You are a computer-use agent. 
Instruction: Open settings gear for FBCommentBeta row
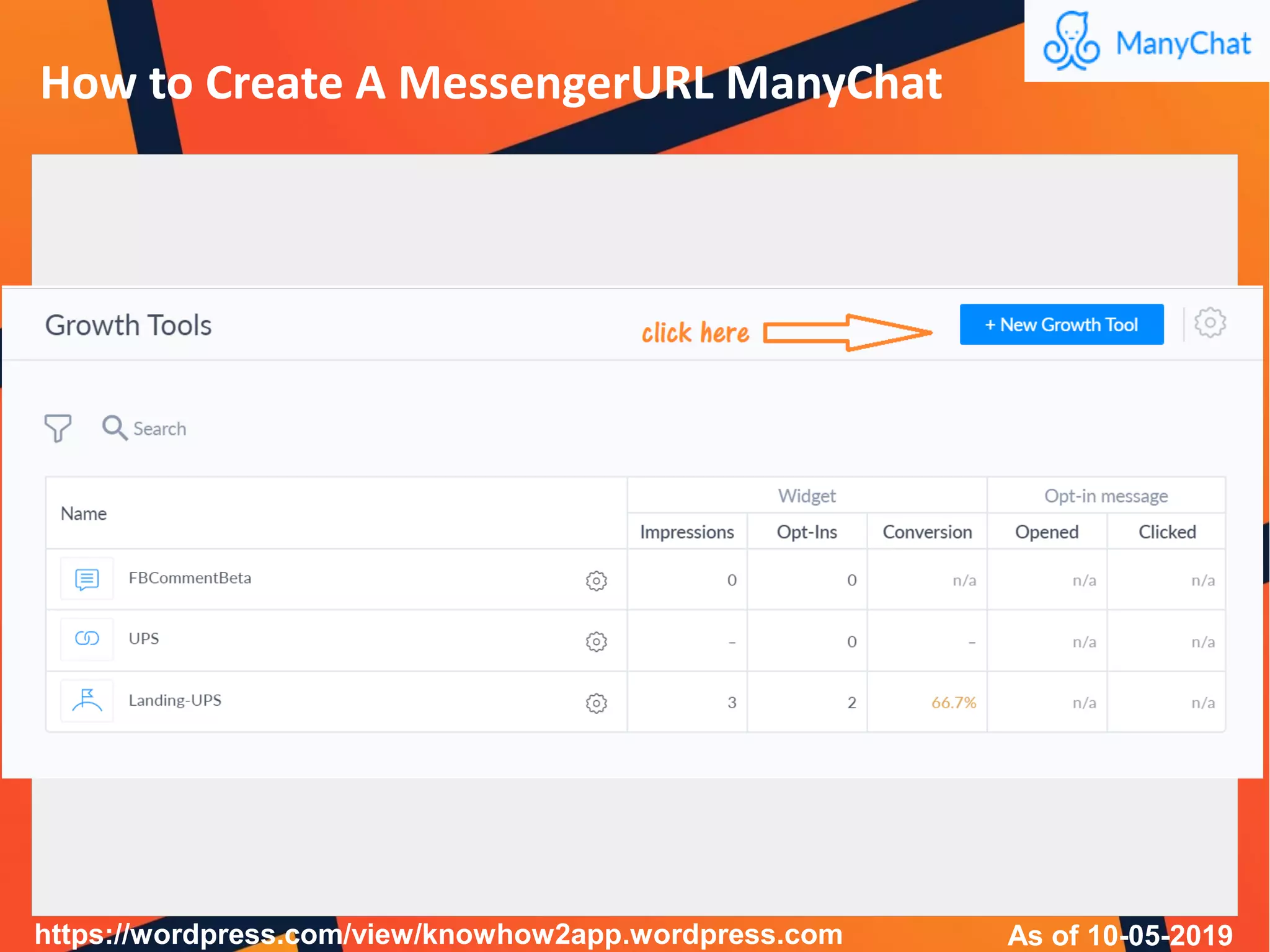tap(596, 581)
